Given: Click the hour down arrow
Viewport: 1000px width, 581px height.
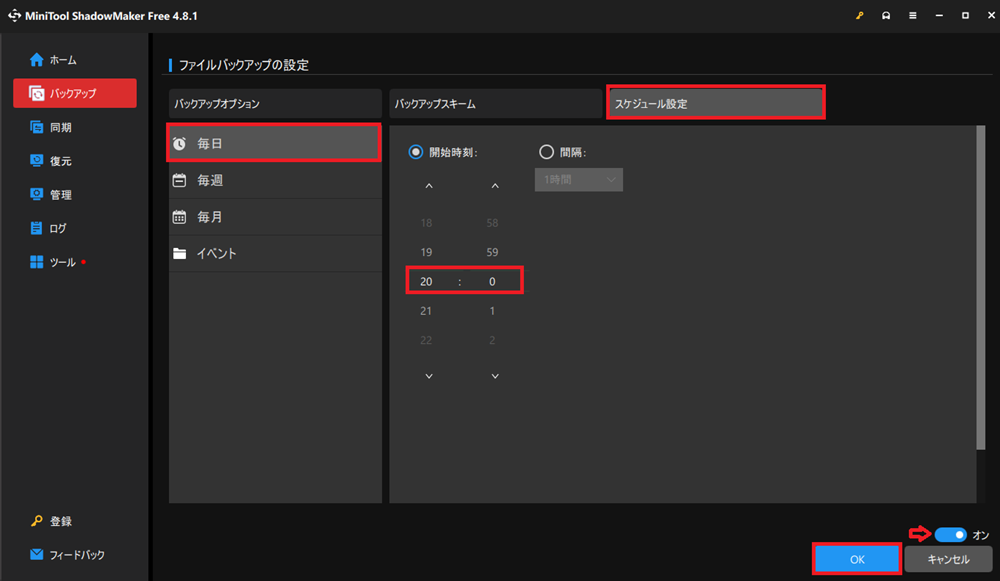Looking at the screenshot, I should 429,376.
